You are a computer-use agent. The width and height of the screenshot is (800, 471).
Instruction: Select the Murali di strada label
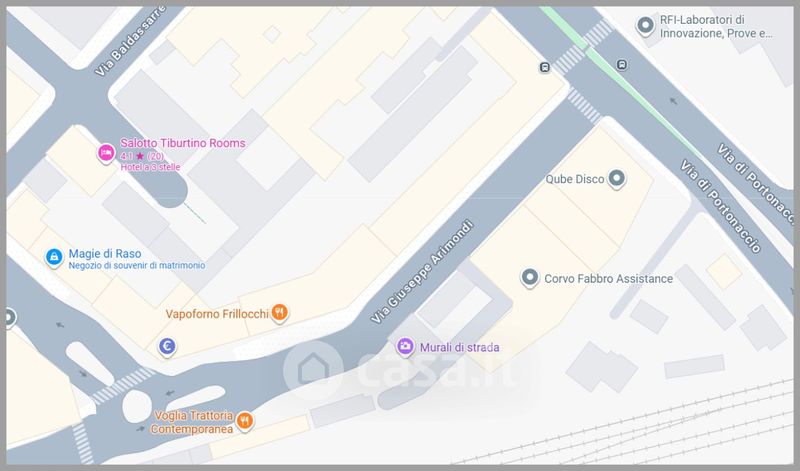[458, 348]
